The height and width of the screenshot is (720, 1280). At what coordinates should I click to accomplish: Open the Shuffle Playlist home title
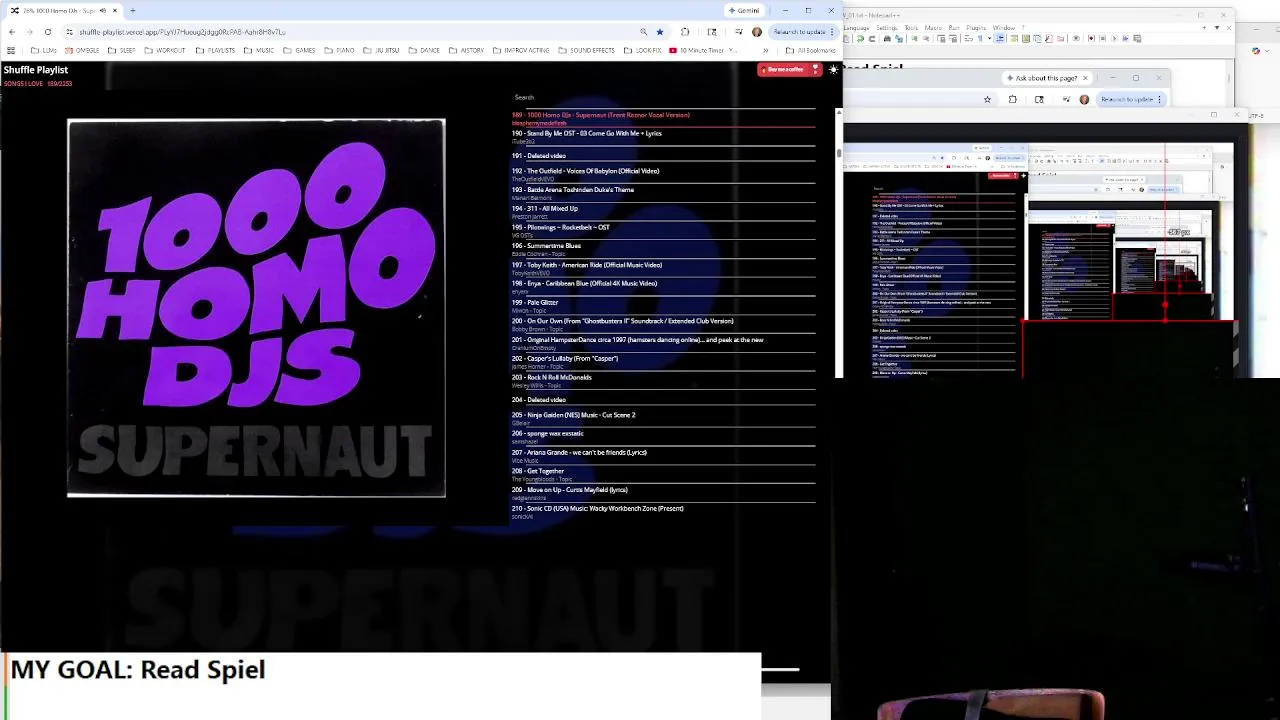[x=36, y=70]
